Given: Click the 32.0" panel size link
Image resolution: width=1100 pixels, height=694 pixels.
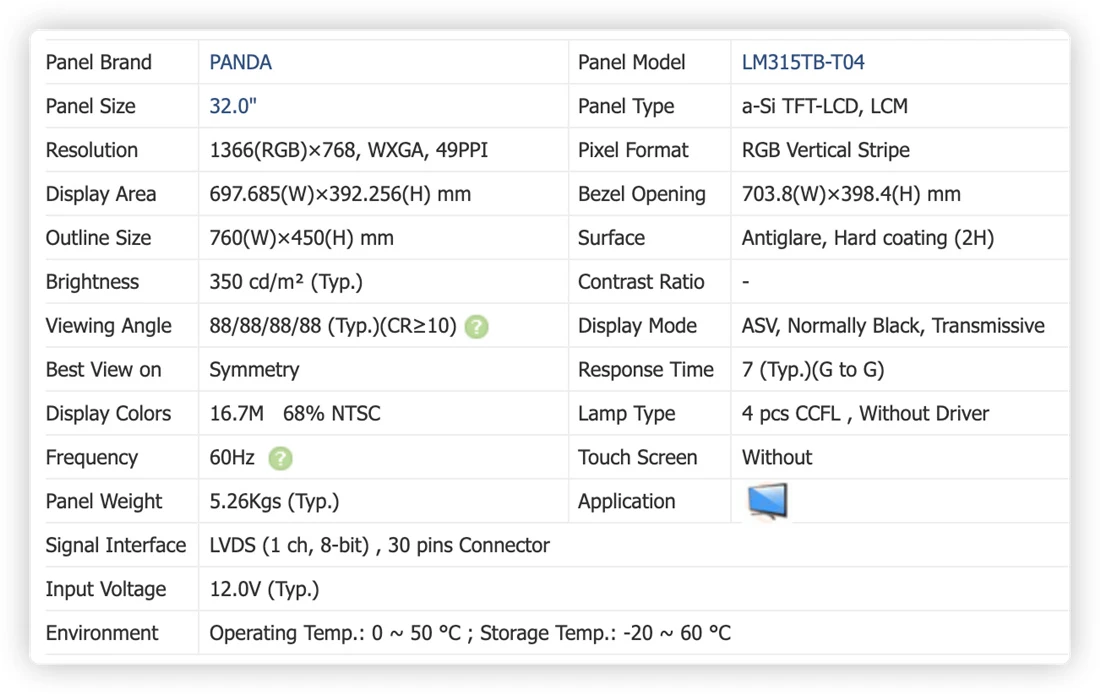Looking at the screenshot, I should [233, 106].
